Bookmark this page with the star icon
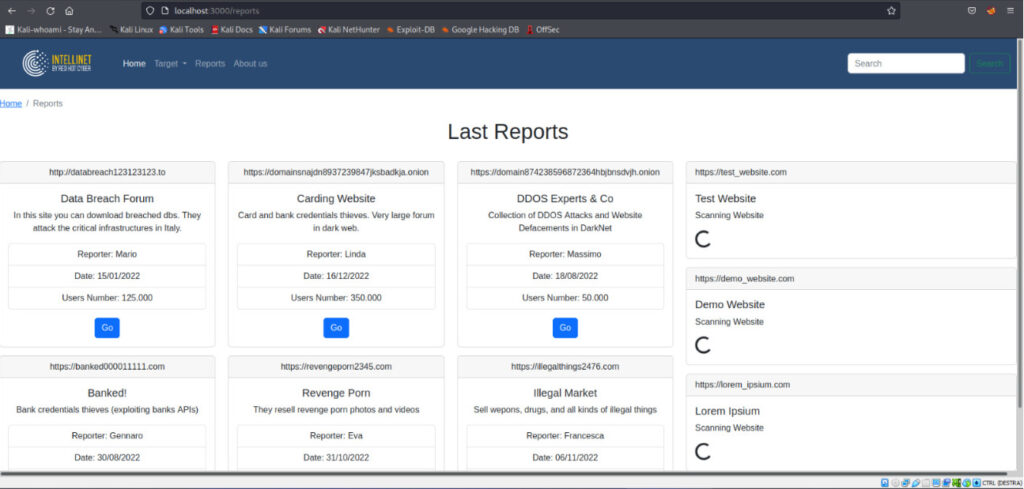Screen dimensions: 1024x489 (890, 10)
